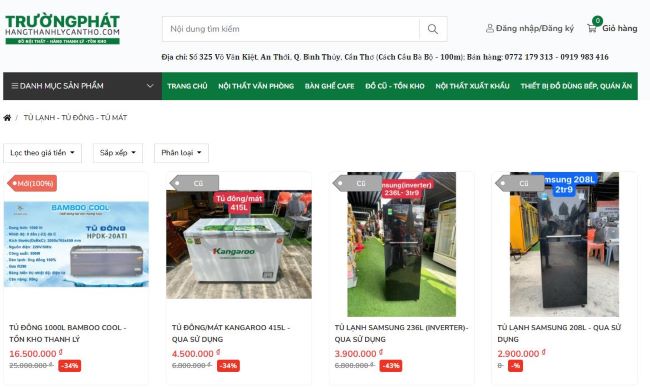Click the -% badge under Samsung 208L
The image size is (650, 387).
tap(515, 366)
